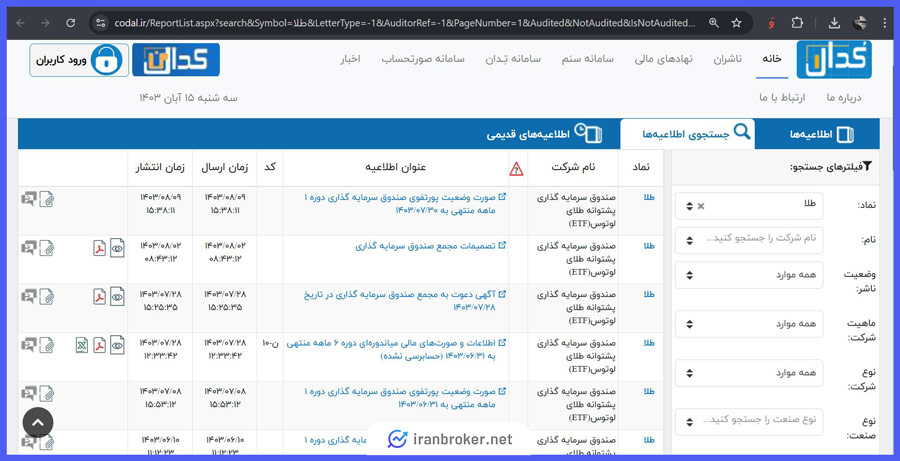The width and height of the screenshot is (900, 461).
Task: Click طلا symbol link in 15:38:11 row
Action: 649,197
